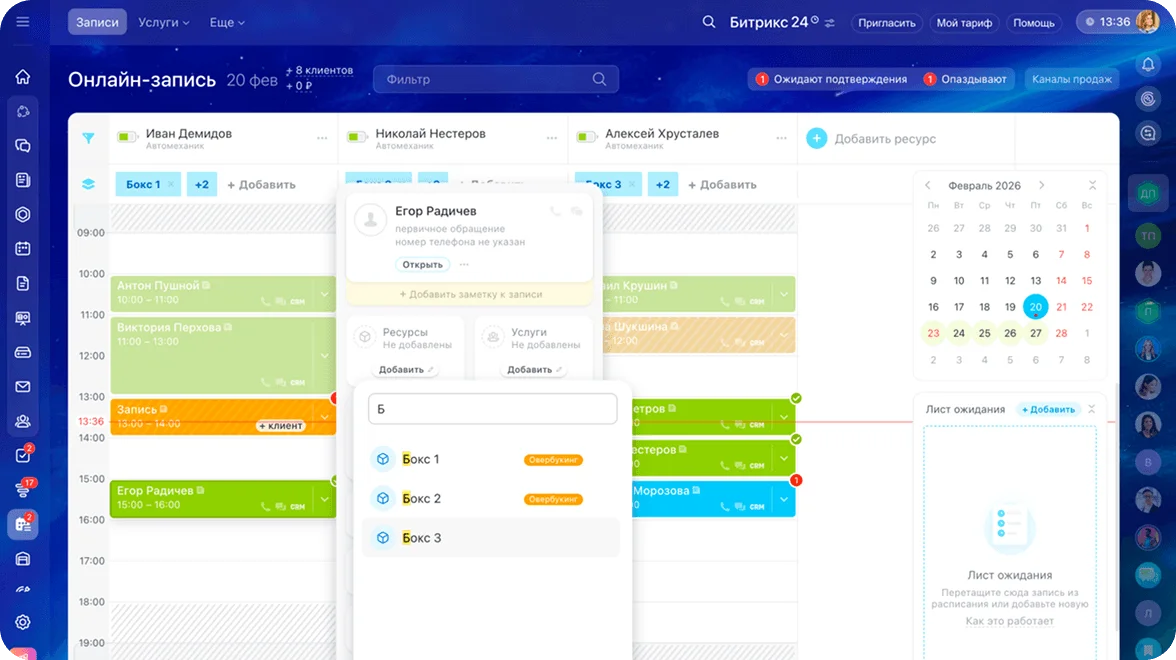Go to the home icon in left sidebar
The image size is (1176, 660).
click(23, 76)
